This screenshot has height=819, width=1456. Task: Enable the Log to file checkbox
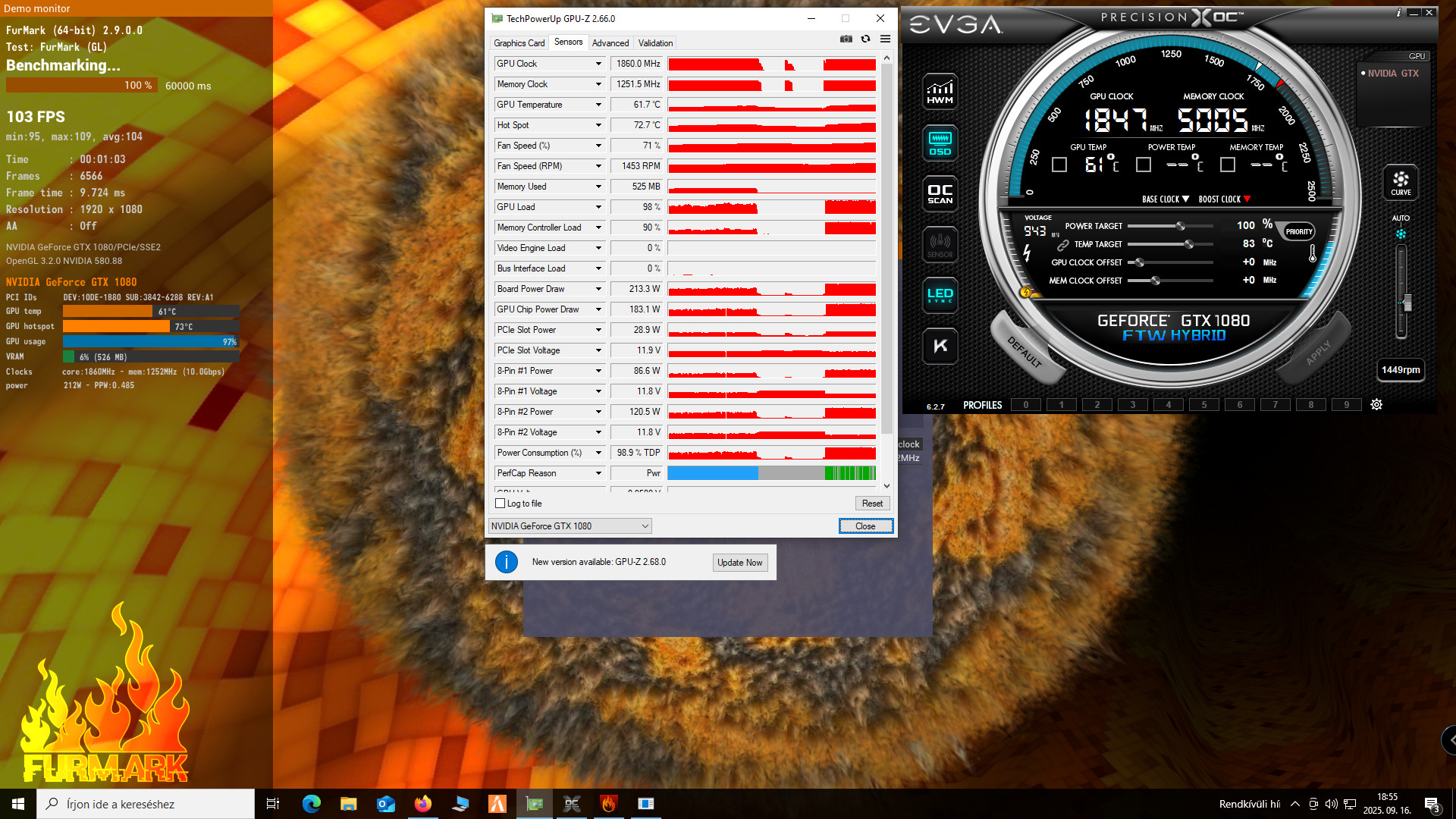(x=500, y=504)
